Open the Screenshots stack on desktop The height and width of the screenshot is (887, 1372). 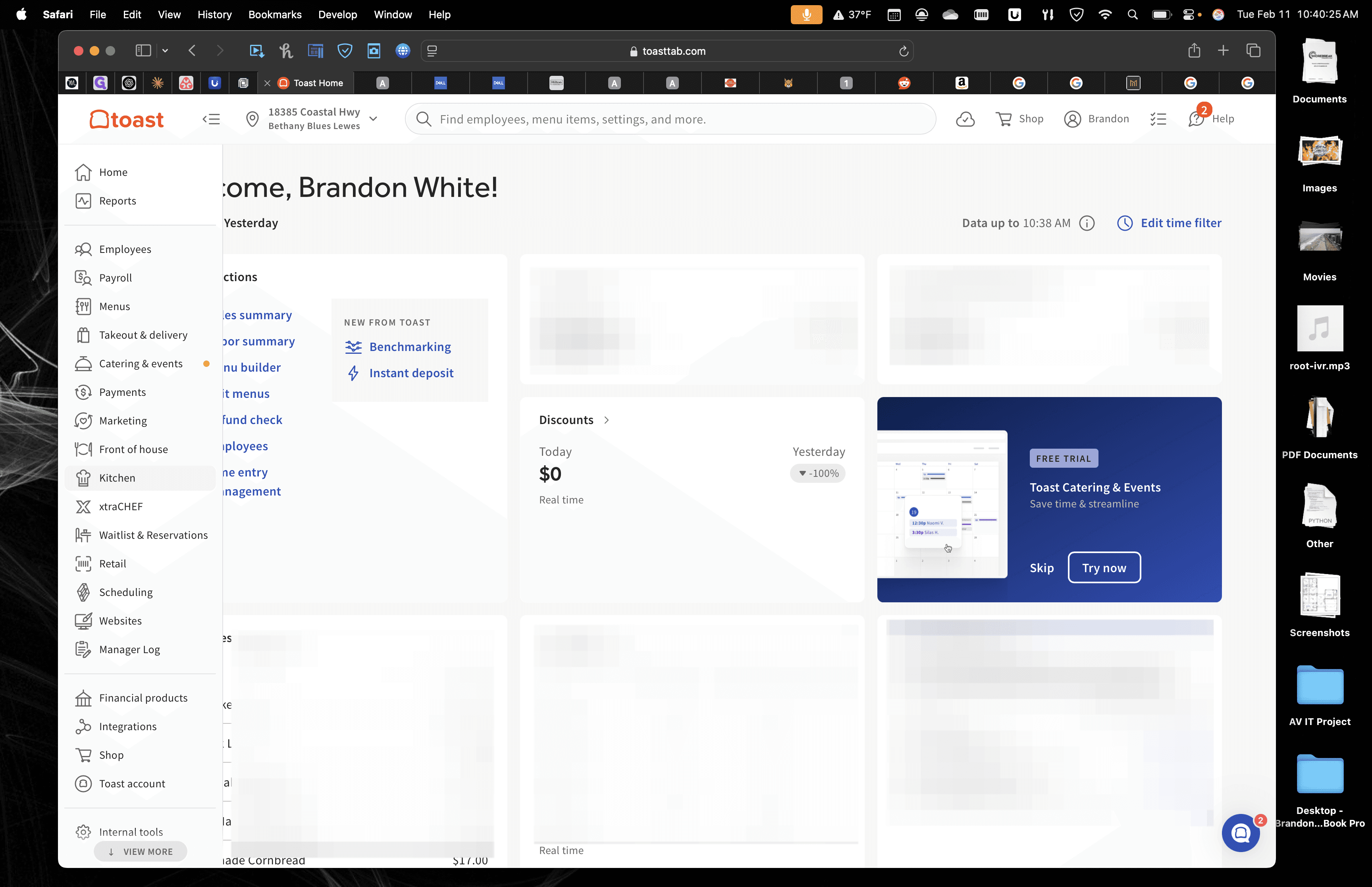pos(1319,605)
